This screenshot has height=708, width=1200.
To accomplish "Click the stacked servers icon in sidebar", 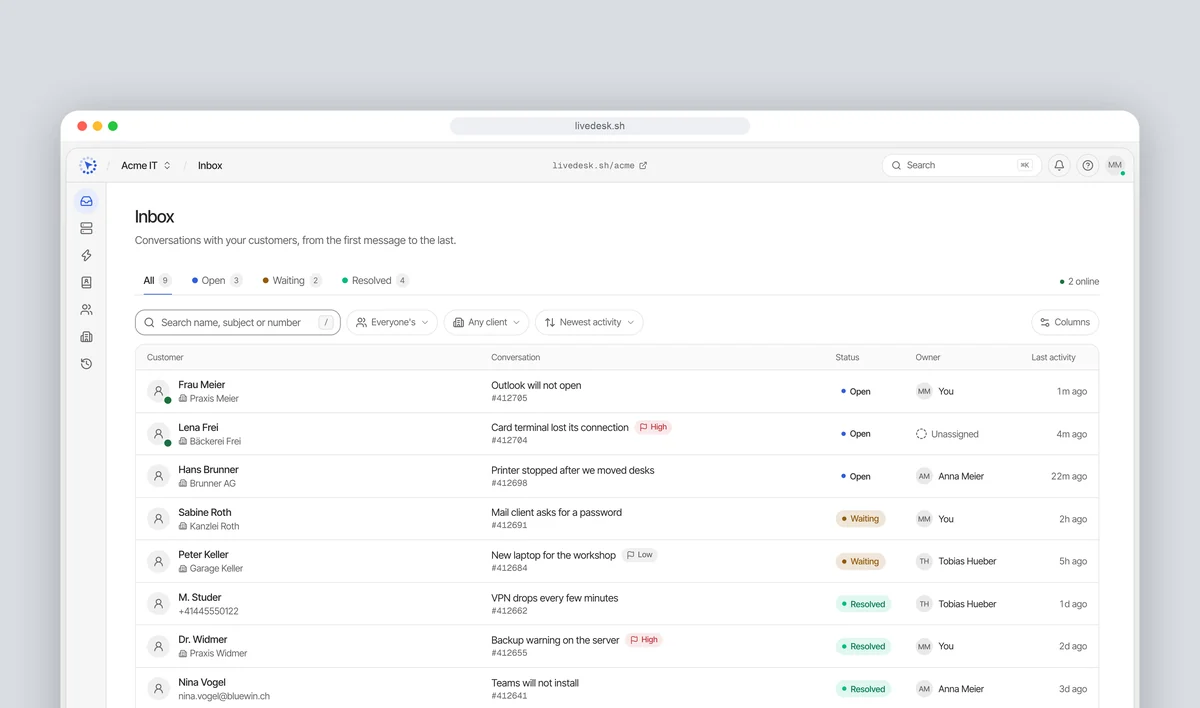I will click(86, 228).
